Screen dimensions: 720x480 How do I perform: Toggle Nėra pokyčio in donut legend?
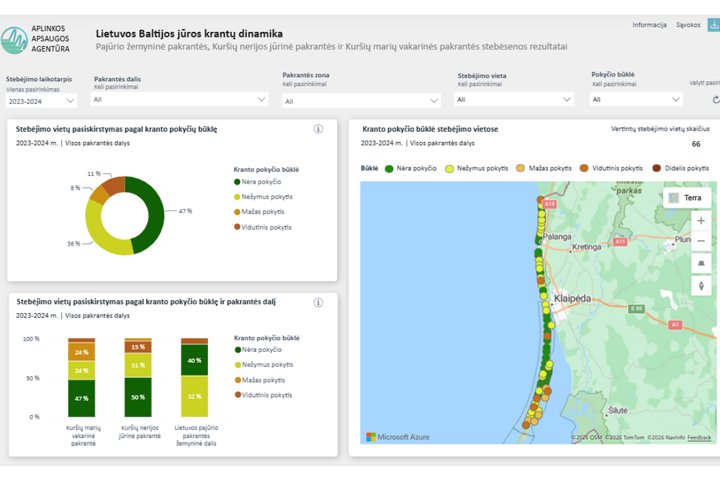(x=258, y=182)
